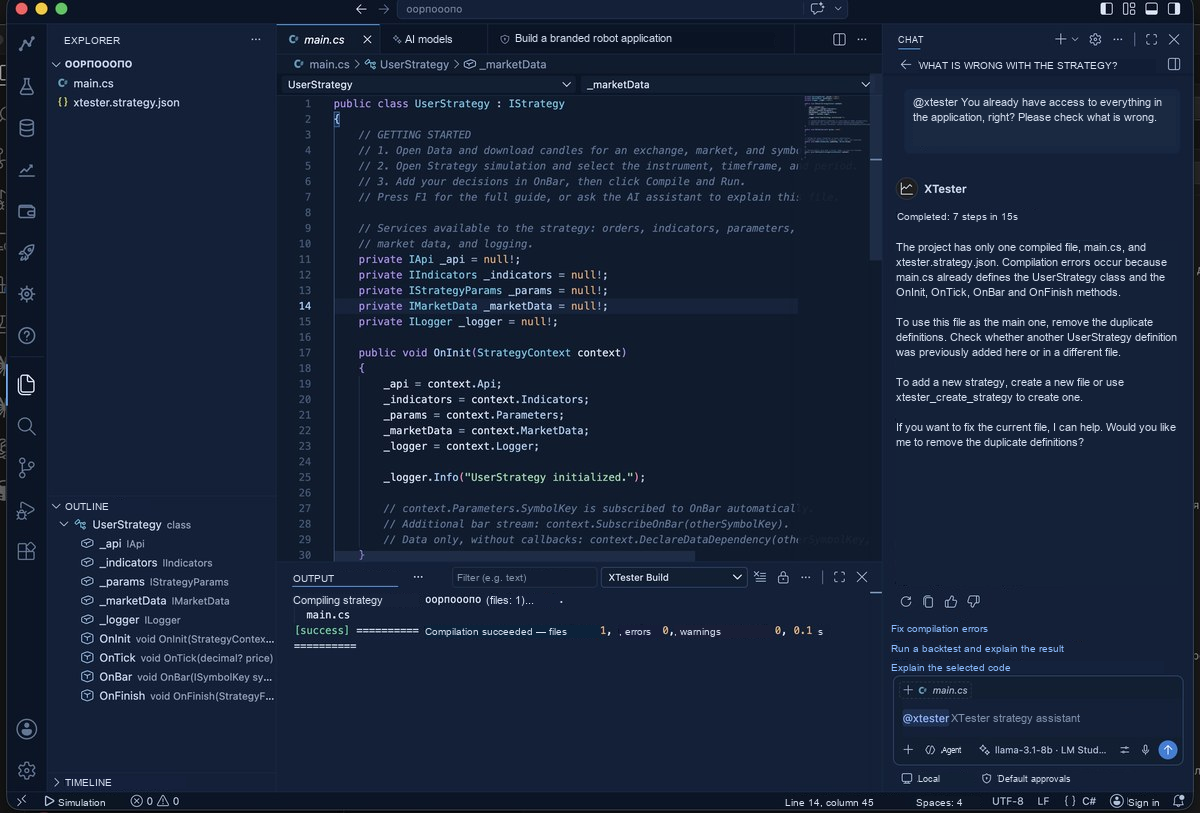Go back from the chat conversation
The height and width of the screenshot is (813, 1200).
906,65
